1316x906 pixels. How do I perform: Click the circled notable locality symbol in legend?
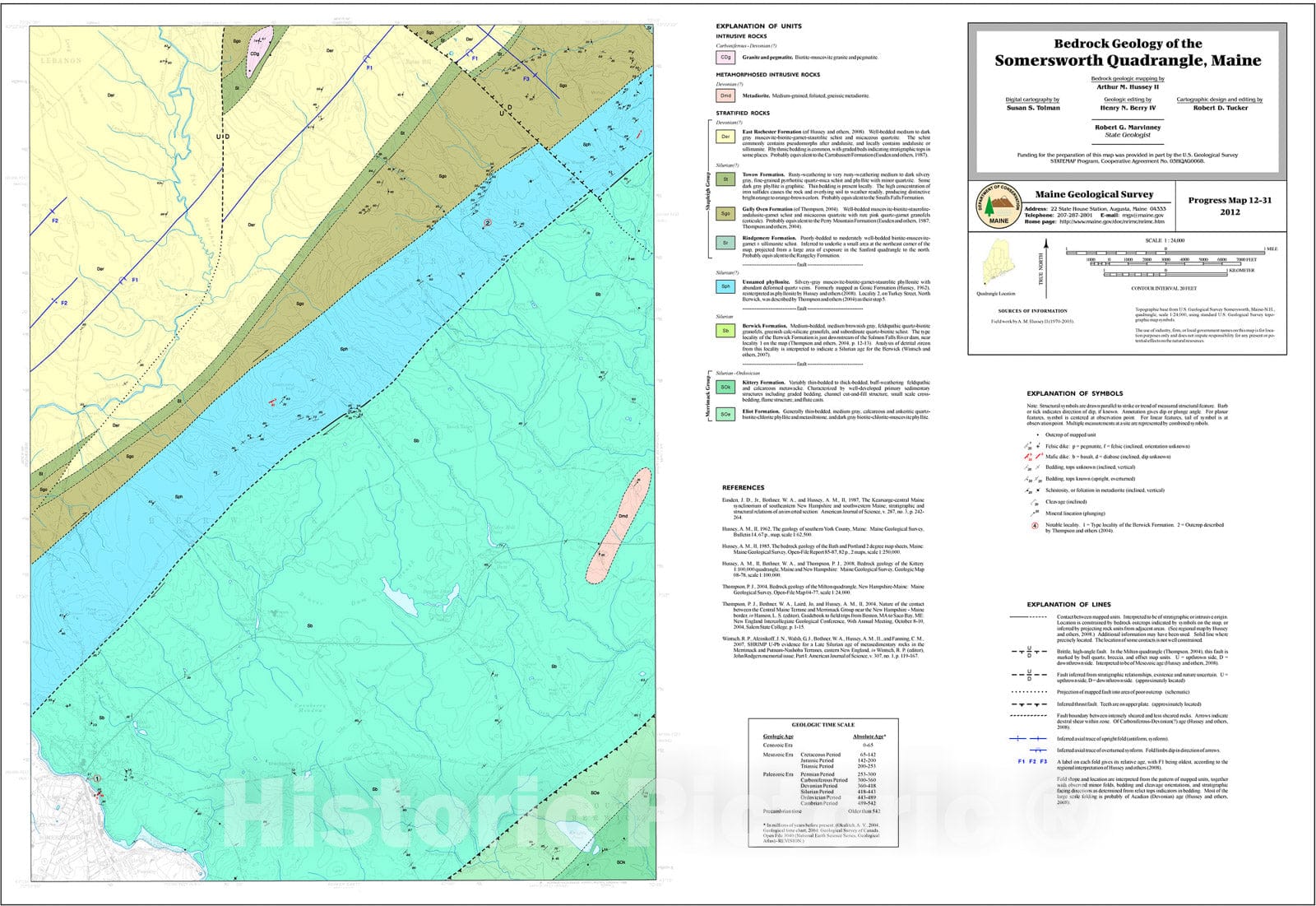pyautogui.click(x=1035, y=525)
